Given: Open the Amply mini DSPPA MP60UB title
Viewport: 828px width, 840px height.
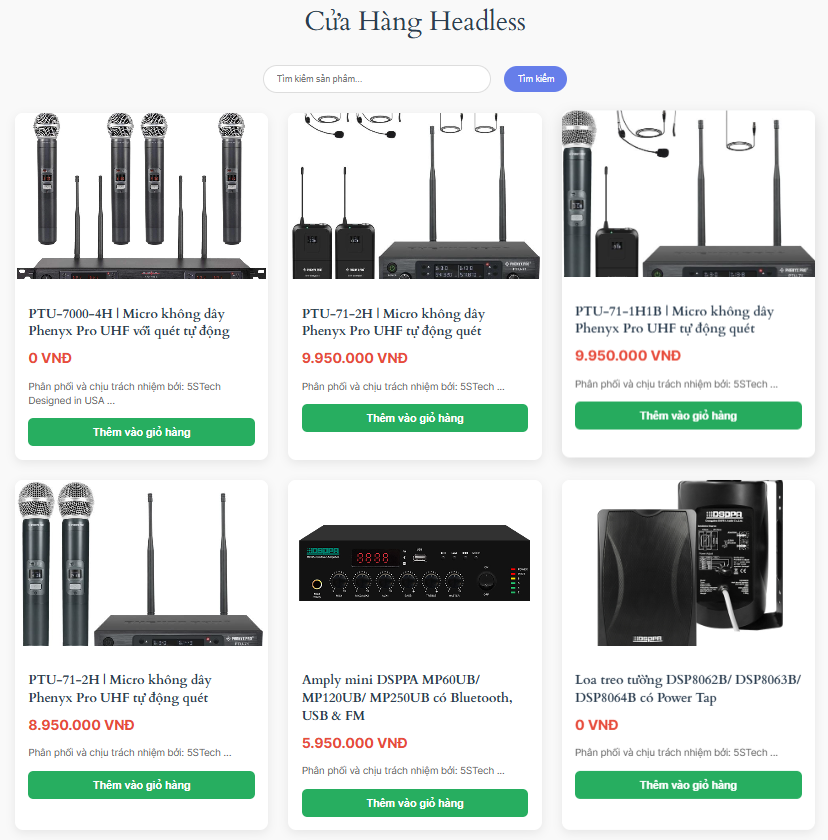Looking at the screenshot, I should click(407, 698).
